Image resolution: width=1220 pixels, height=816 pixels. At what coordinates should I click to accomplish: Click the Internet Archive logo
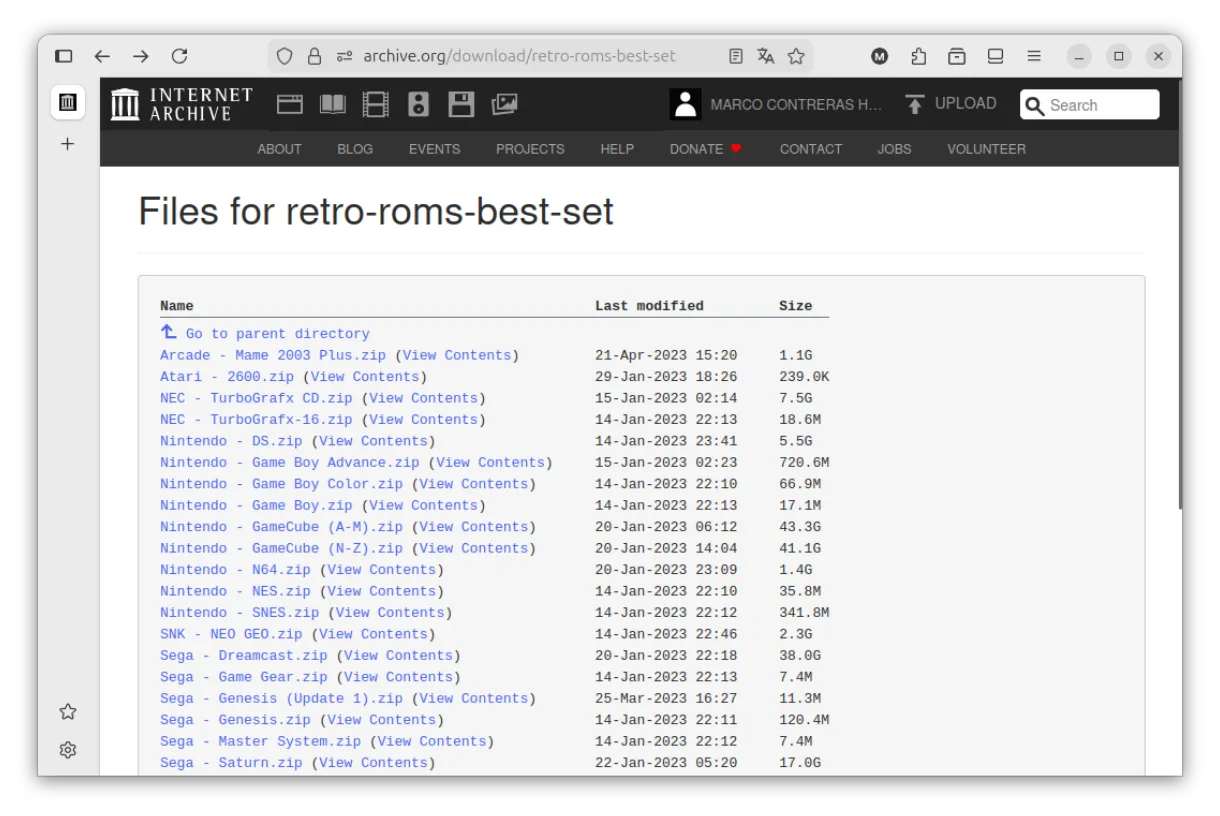[x=180, y=103]
